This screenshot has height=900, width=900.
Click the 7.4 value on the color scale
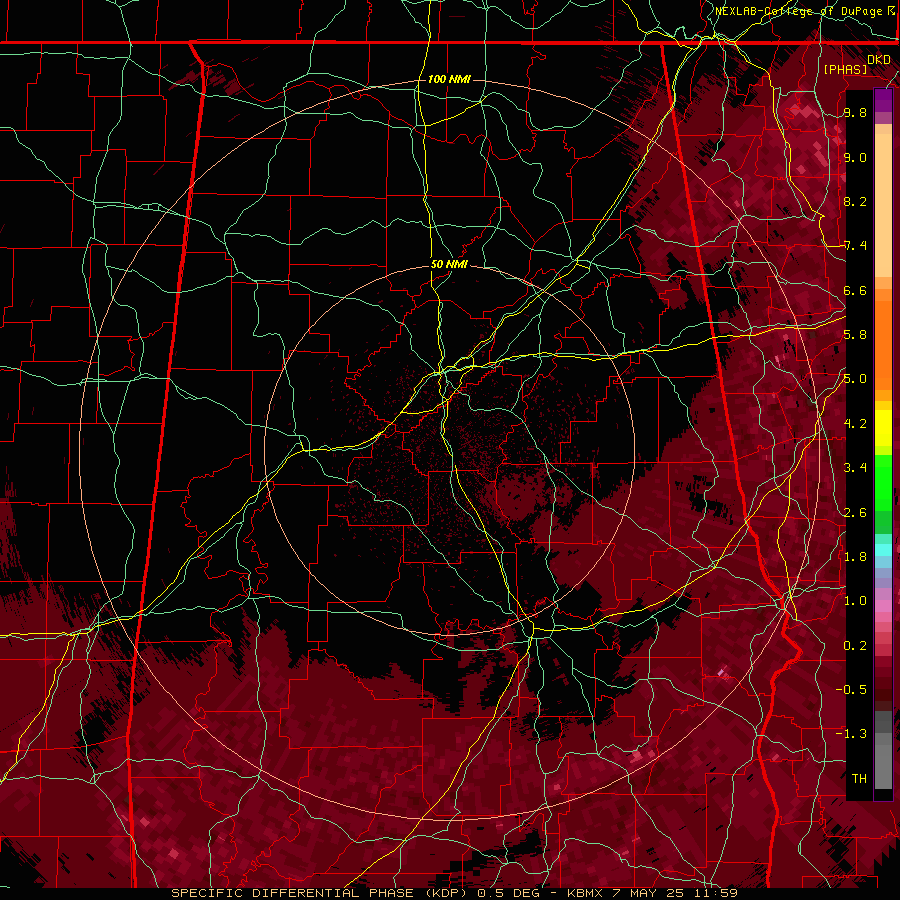pyautogui.click(x=855, y=246)
